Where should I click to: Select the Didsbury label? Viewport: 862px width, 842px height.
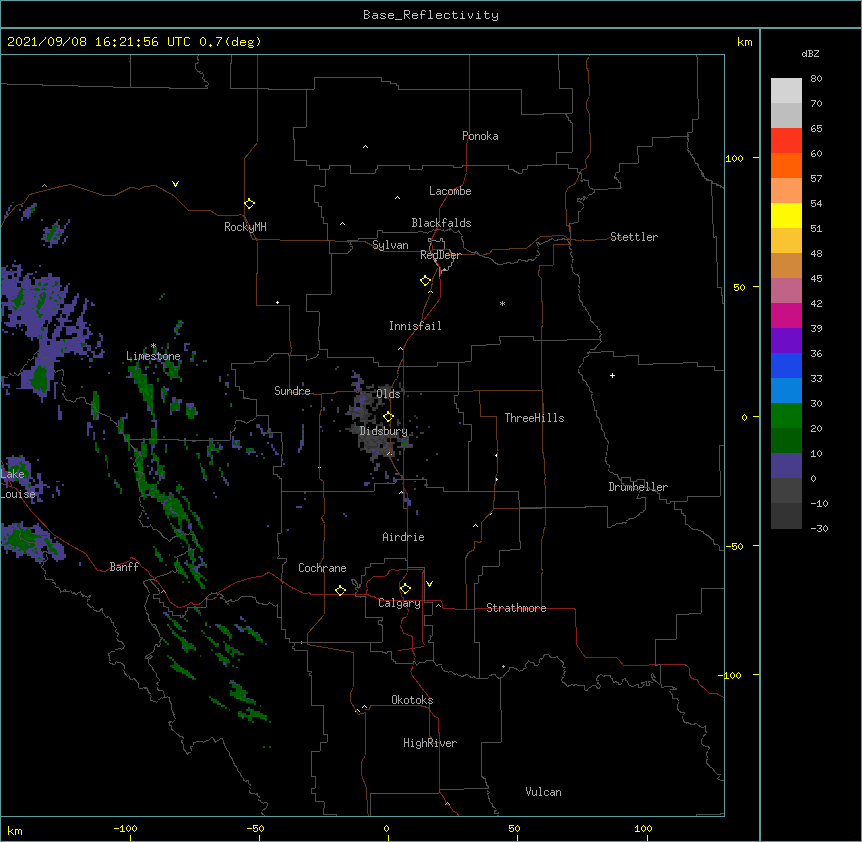[383, 431]
